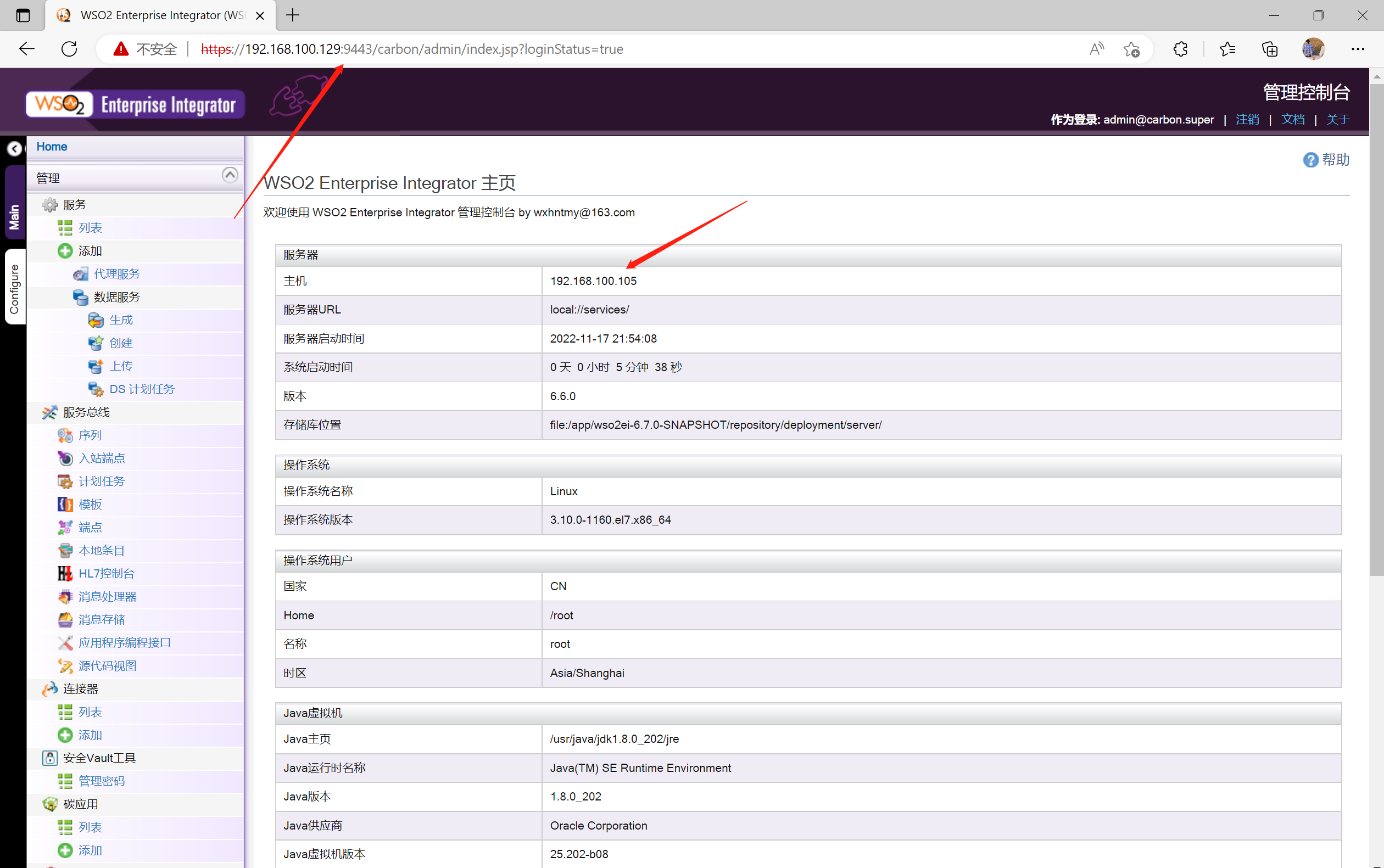Click the not-secure warning icon

tap(121, 49)
